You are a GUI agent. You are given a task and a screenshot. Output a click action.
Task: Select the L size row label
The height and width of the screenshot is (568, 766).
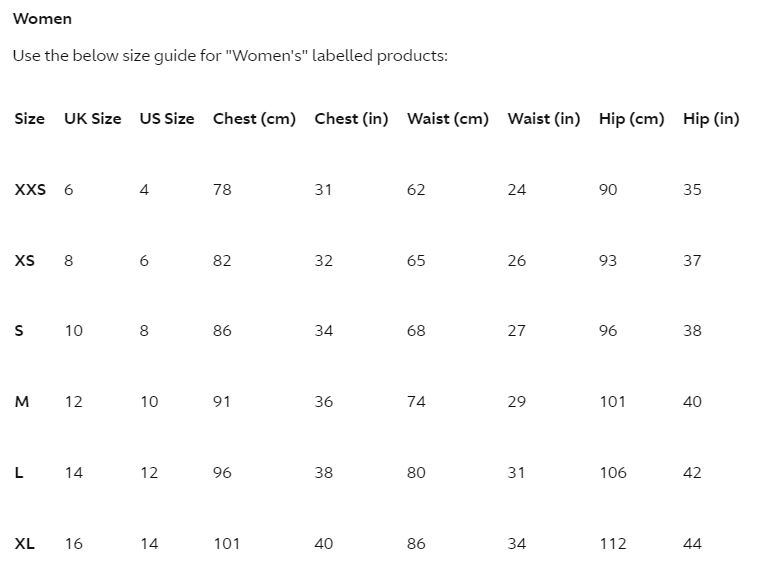(x=19, y=472)
